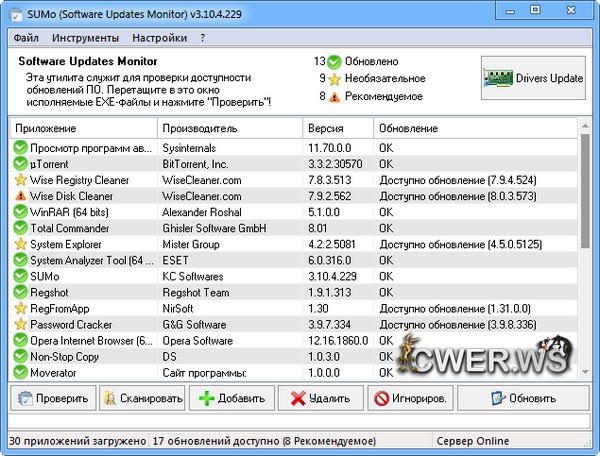Open the Файл menu

pos(27,38)
